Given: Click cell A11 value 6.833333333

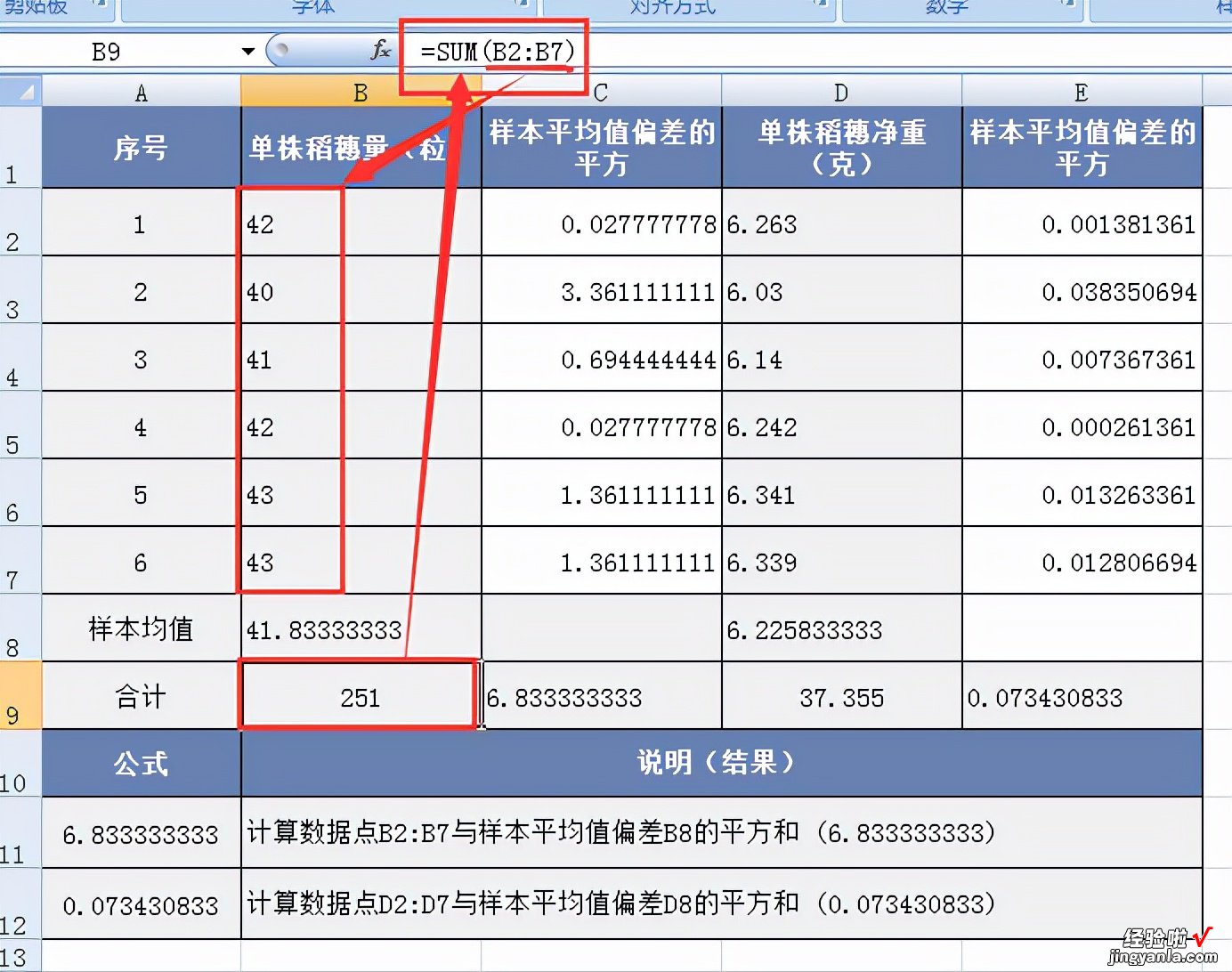Looking at the screenshot, I should click(x=142, y=832).
